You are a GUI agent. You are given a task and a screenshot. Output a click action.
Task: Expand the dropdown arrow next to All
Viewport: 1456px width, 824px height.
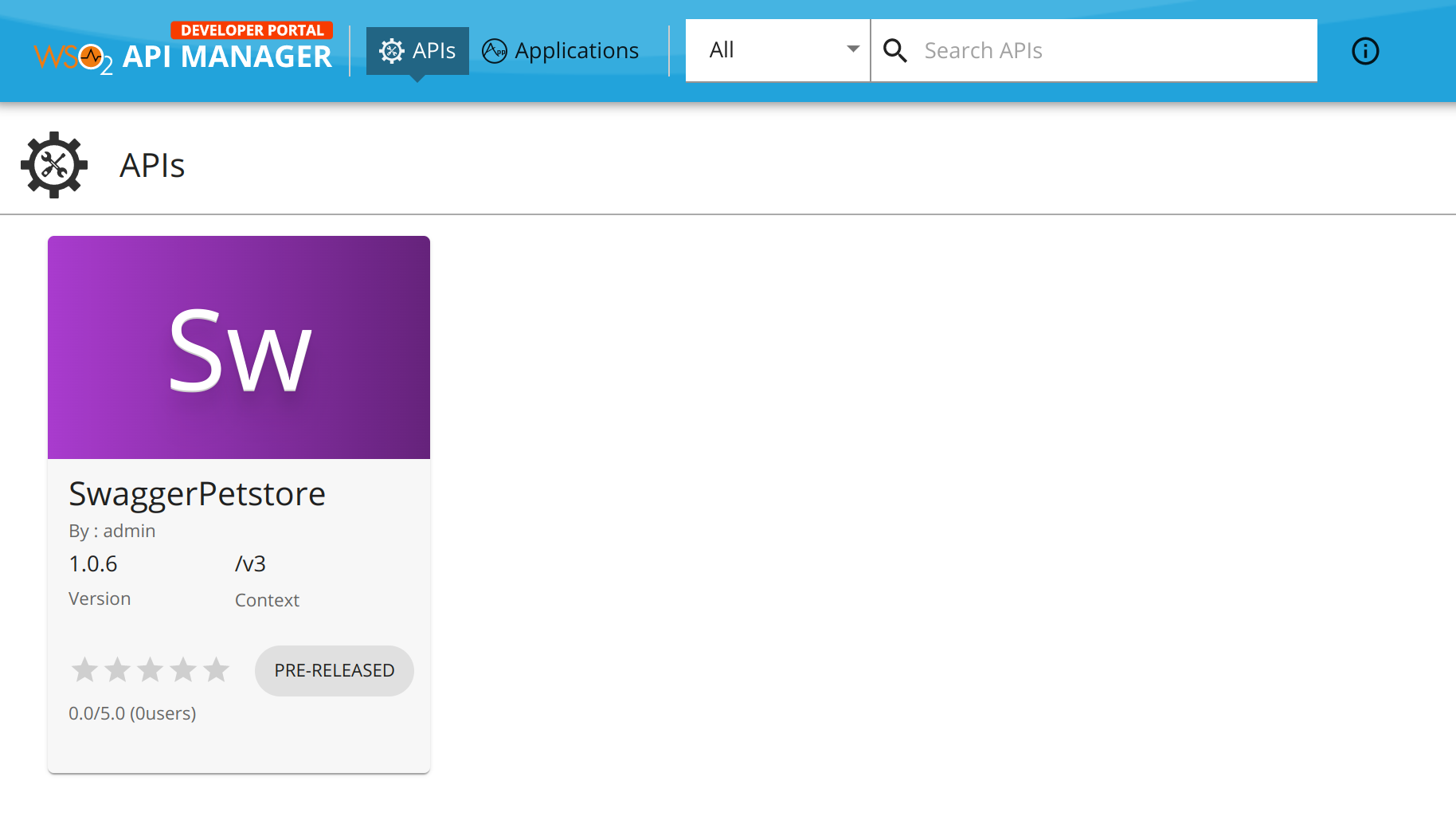tap(853, 49)
